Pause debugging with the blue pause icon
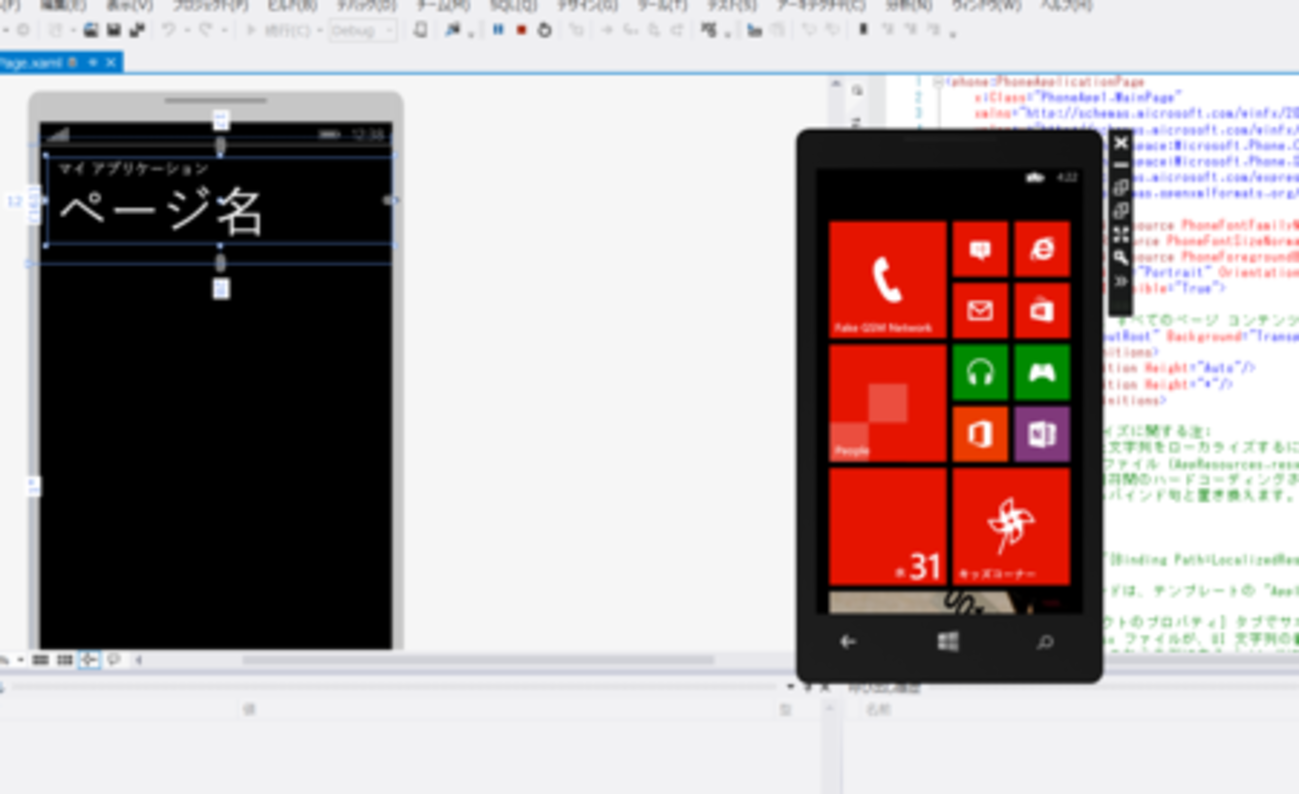The width and height of the screenshot is (1299, 794). pos(498,31)
